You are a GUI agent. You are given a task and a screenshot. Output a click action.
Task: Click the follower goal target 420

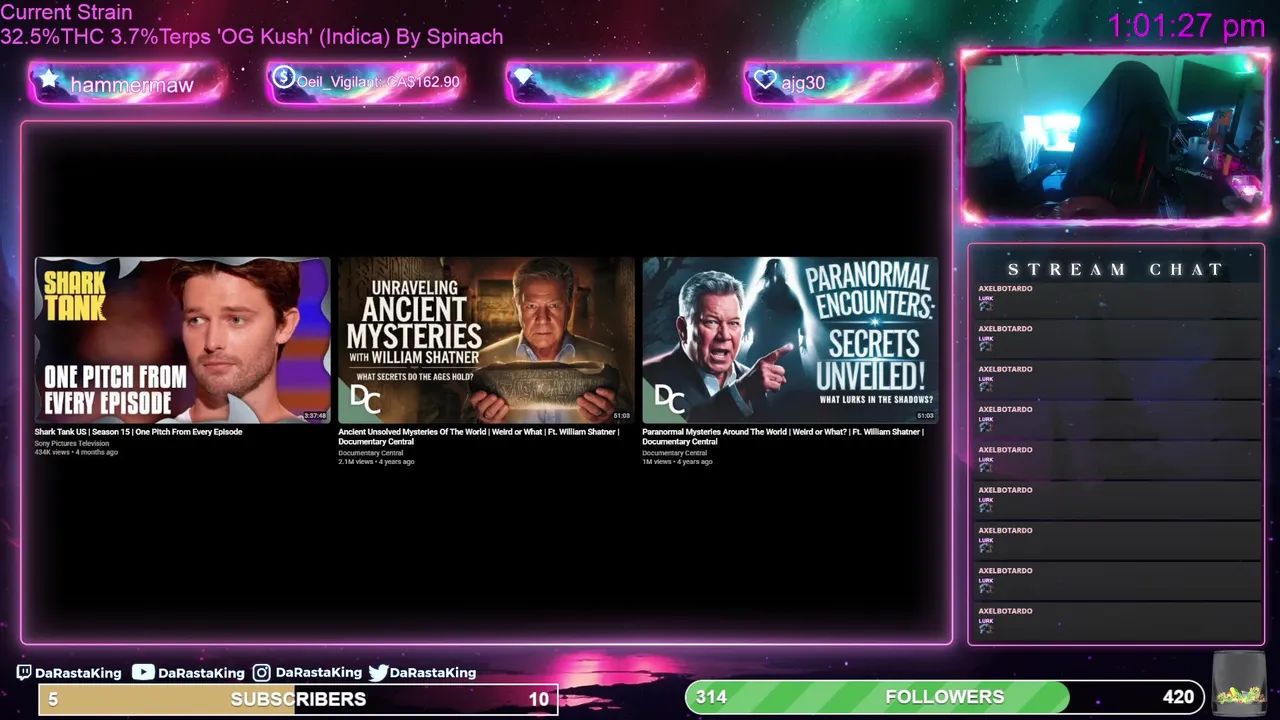tap(1178, 697)
